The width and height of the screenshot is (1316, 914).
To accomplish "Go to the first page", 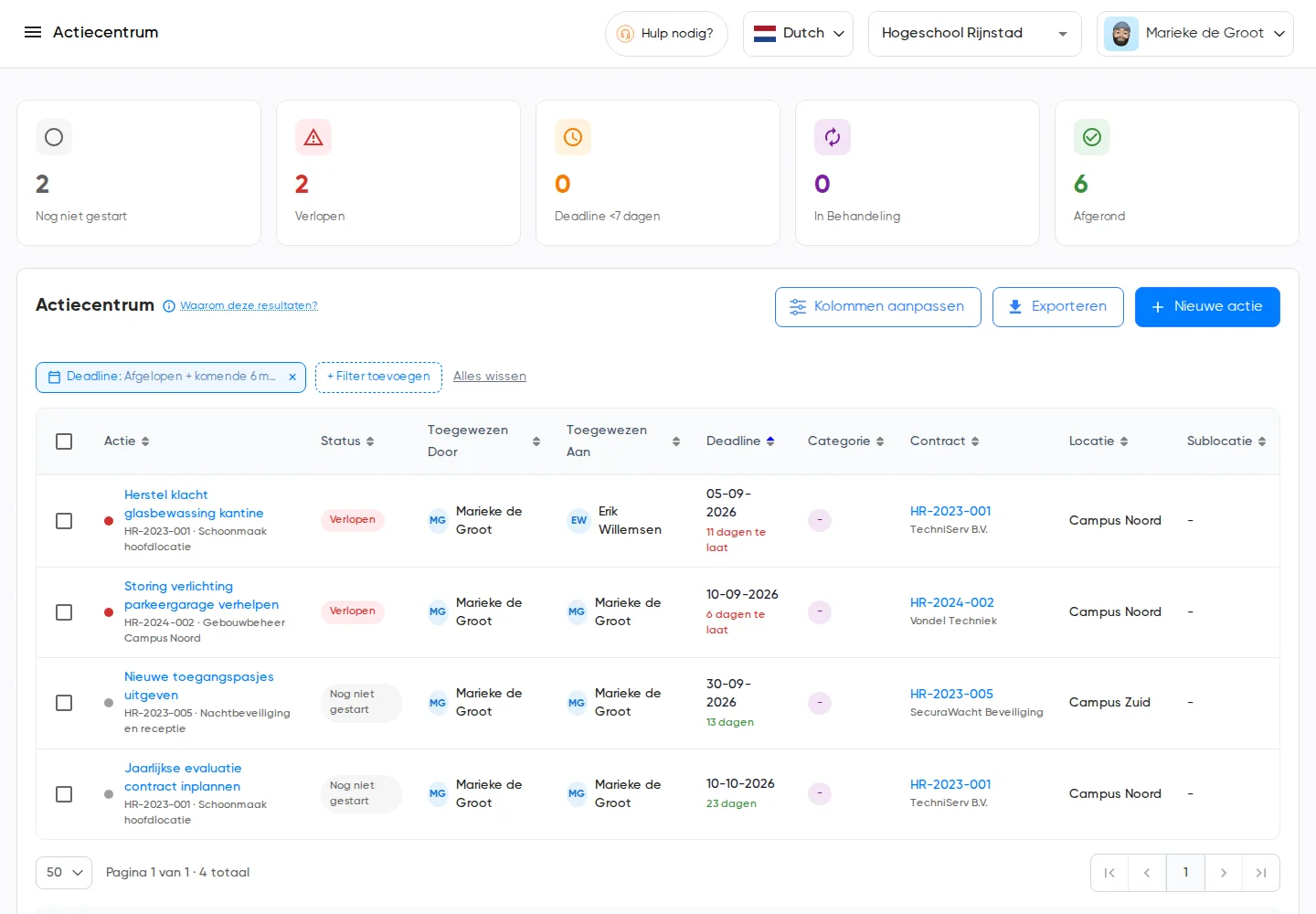I will (1109, 873).
